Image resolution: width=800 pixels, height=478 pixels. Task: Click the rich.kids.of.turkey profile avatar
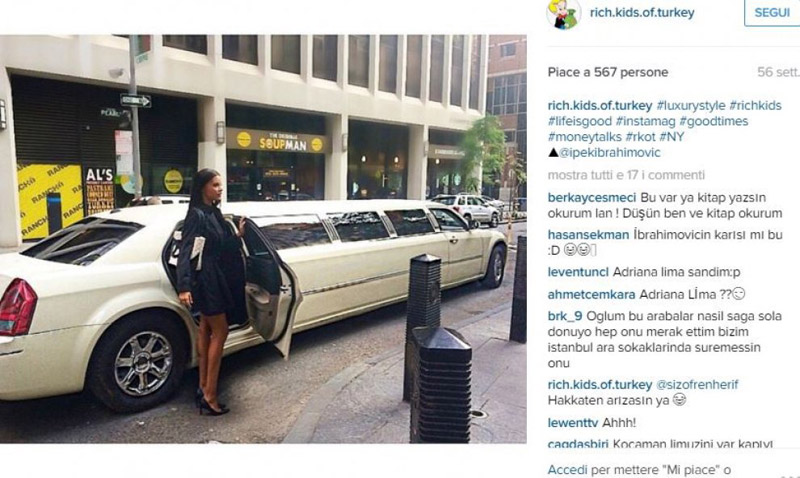pos(563,14)
